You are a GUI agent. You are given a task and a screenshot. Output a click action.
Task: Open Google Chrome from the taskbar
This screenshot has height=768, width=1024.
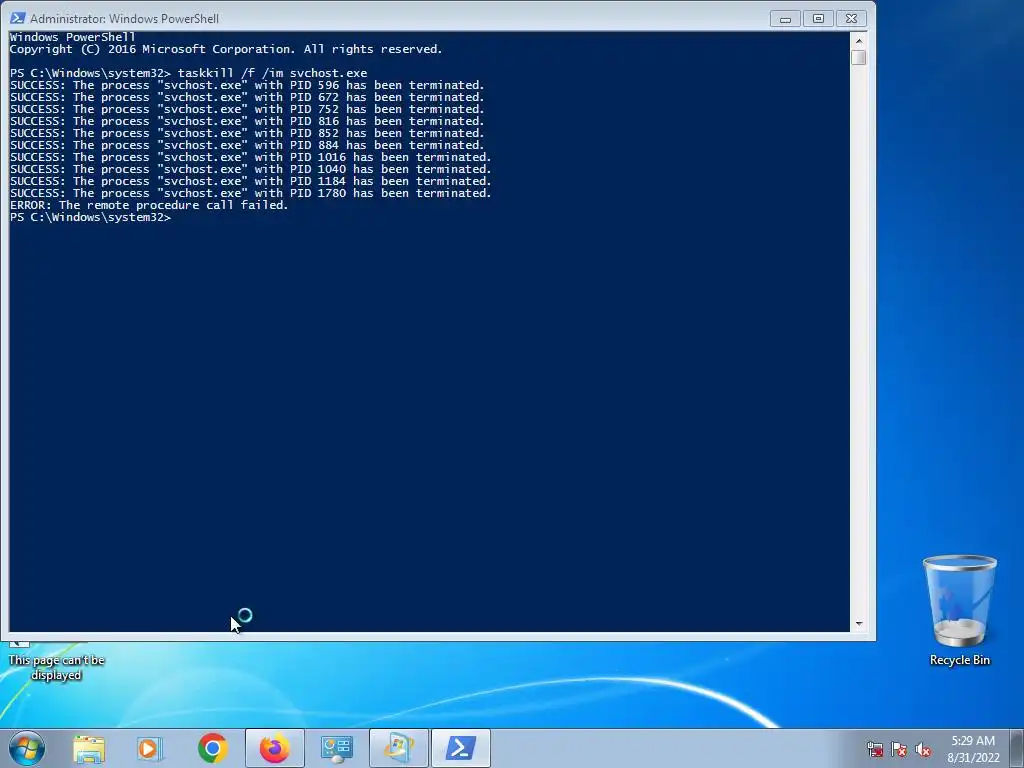coord(212,748)
